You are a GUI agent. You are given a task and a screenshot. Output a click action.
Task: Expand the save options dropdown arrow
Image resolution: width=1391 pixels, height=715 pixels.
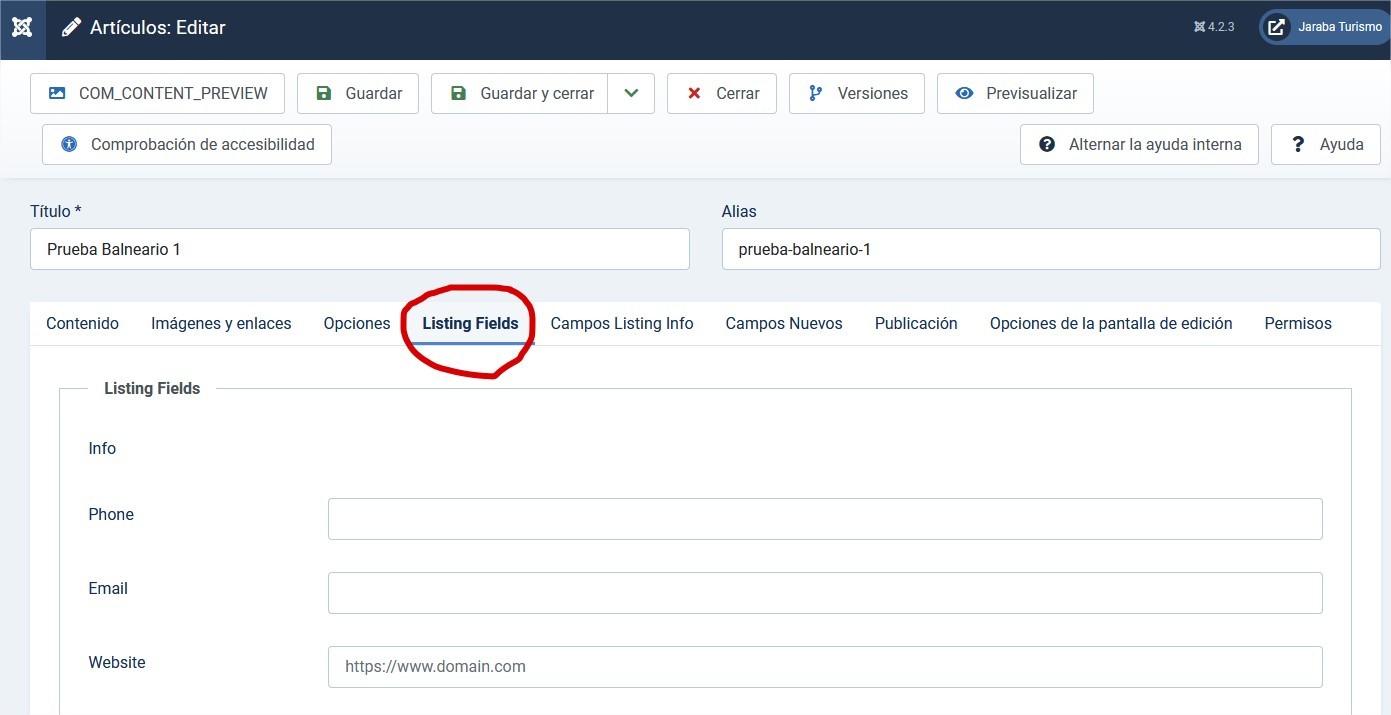click(631, 93)
